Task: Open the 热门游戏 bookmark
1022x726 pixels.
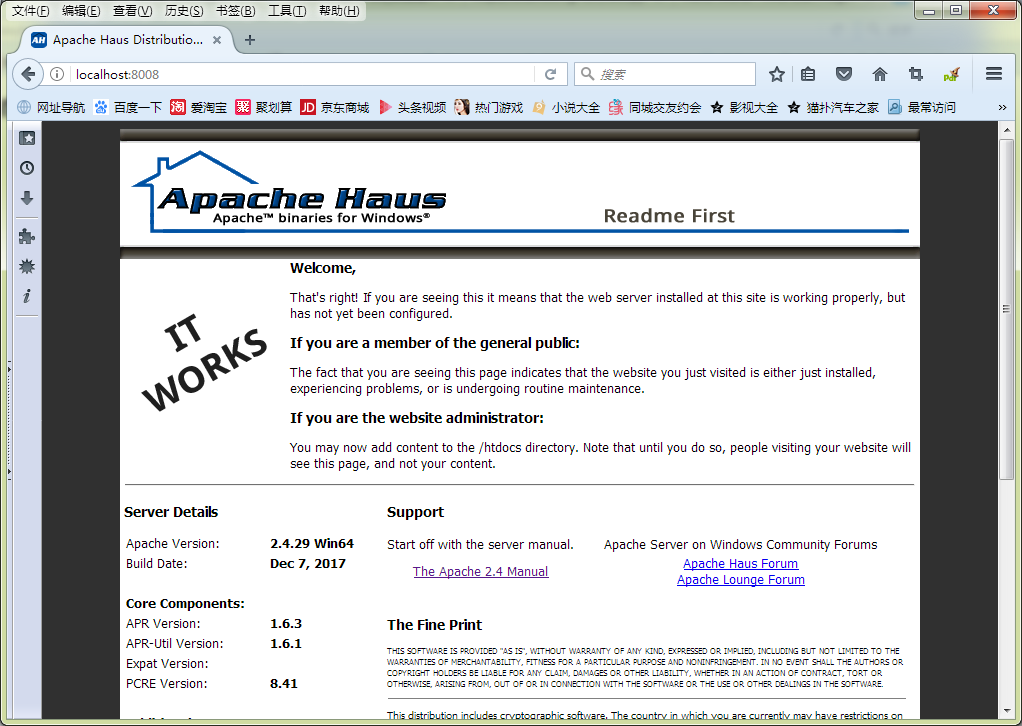Action: [x=489, y=108]
